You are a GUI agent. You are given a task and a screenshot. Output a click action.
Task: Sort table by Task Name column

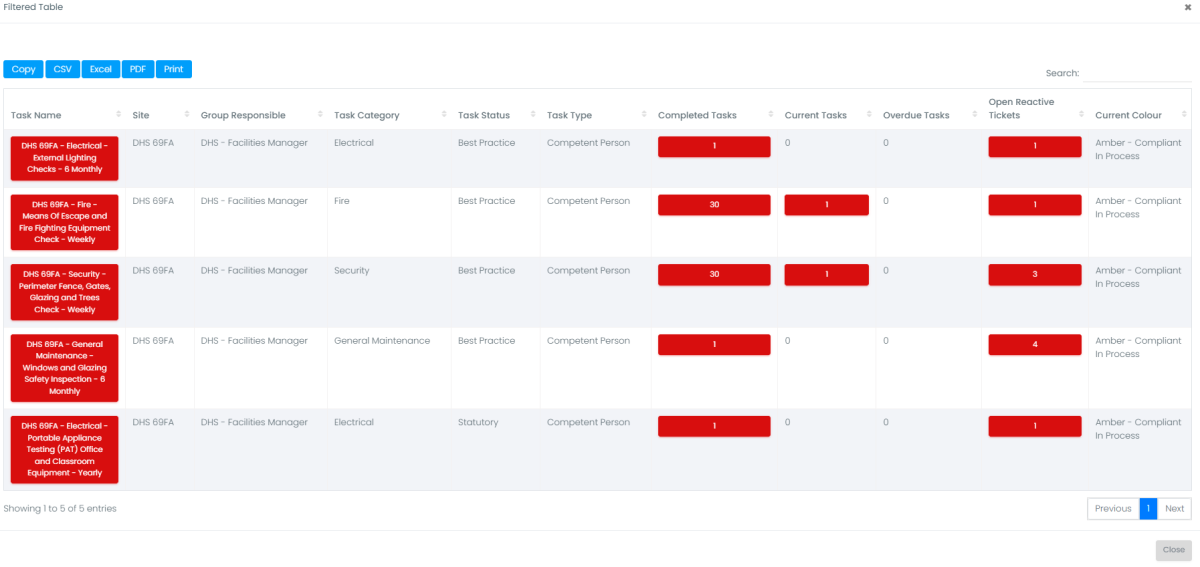36,115
